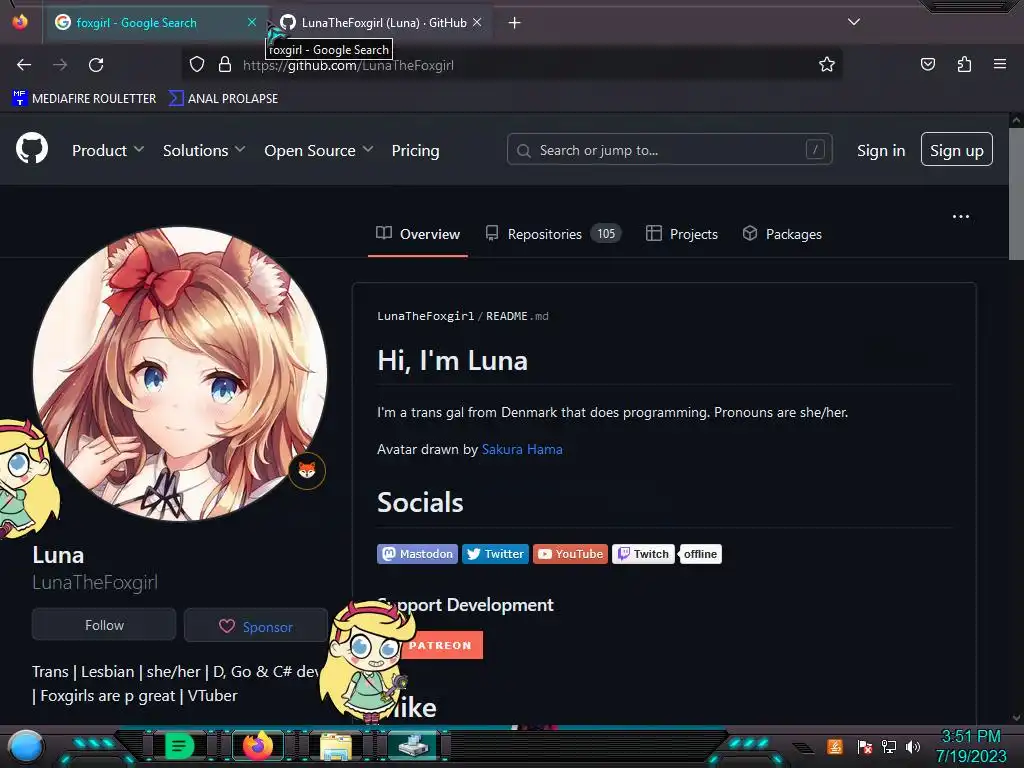Click the shield tracking protection icon

tap(197, 65)
